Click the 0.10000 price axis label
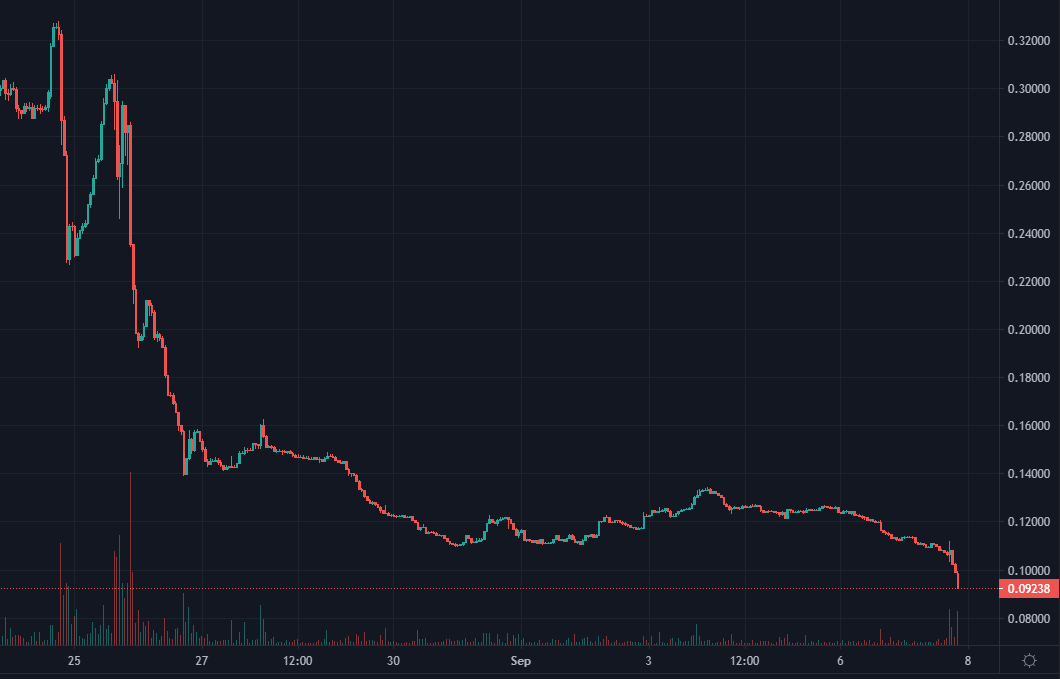This screenshot has height=679, width=1060. tap(1029, 570)
